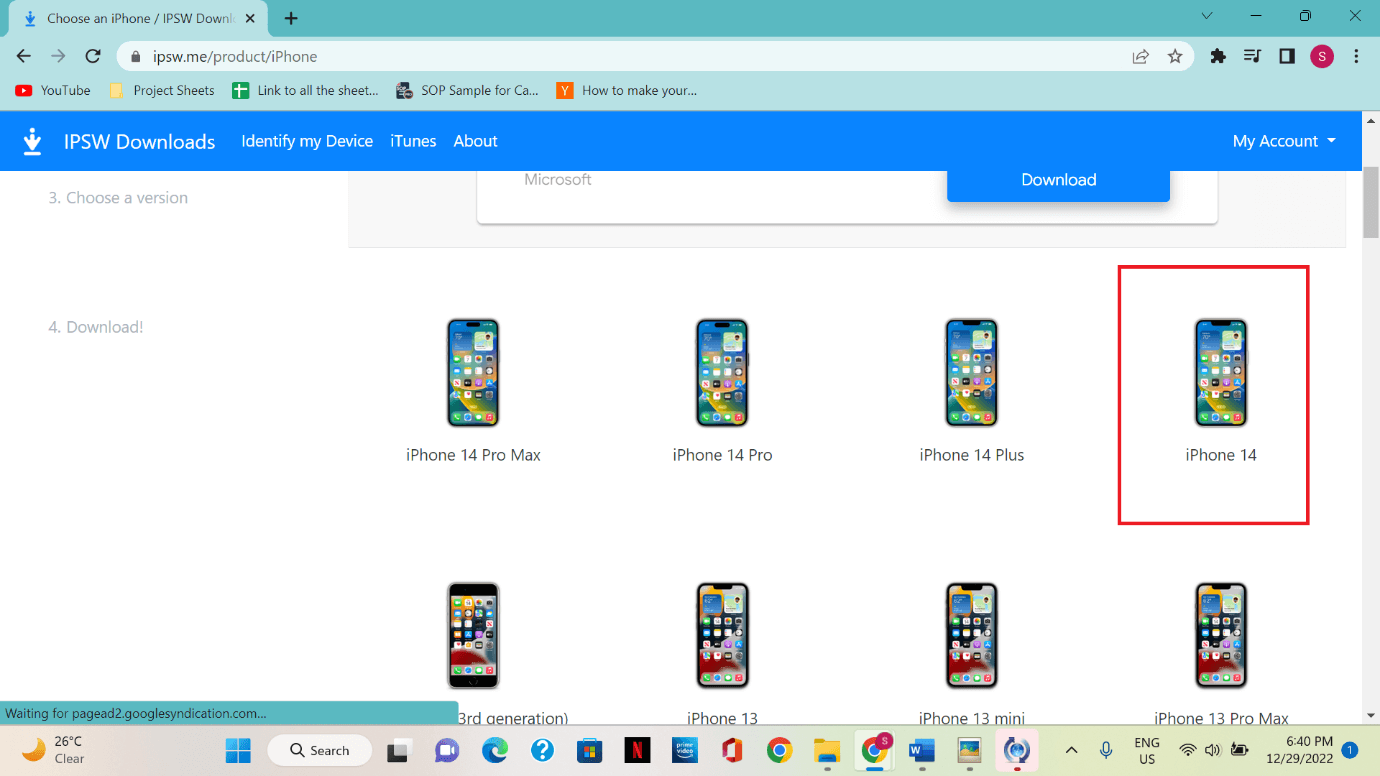
Task: Expand the My Account dropdown
Action: [x=1283, y=141]
